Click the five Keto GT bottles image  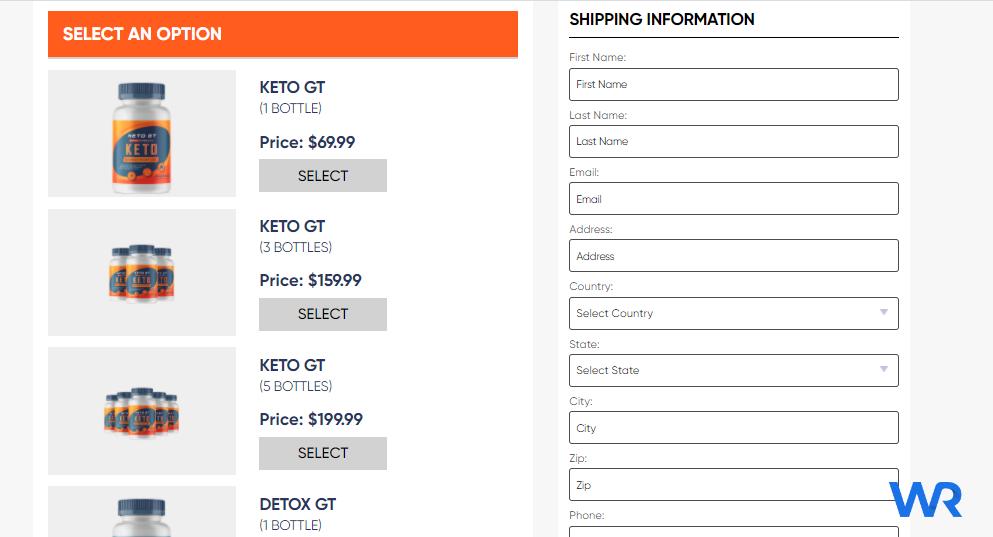point(142,411)
